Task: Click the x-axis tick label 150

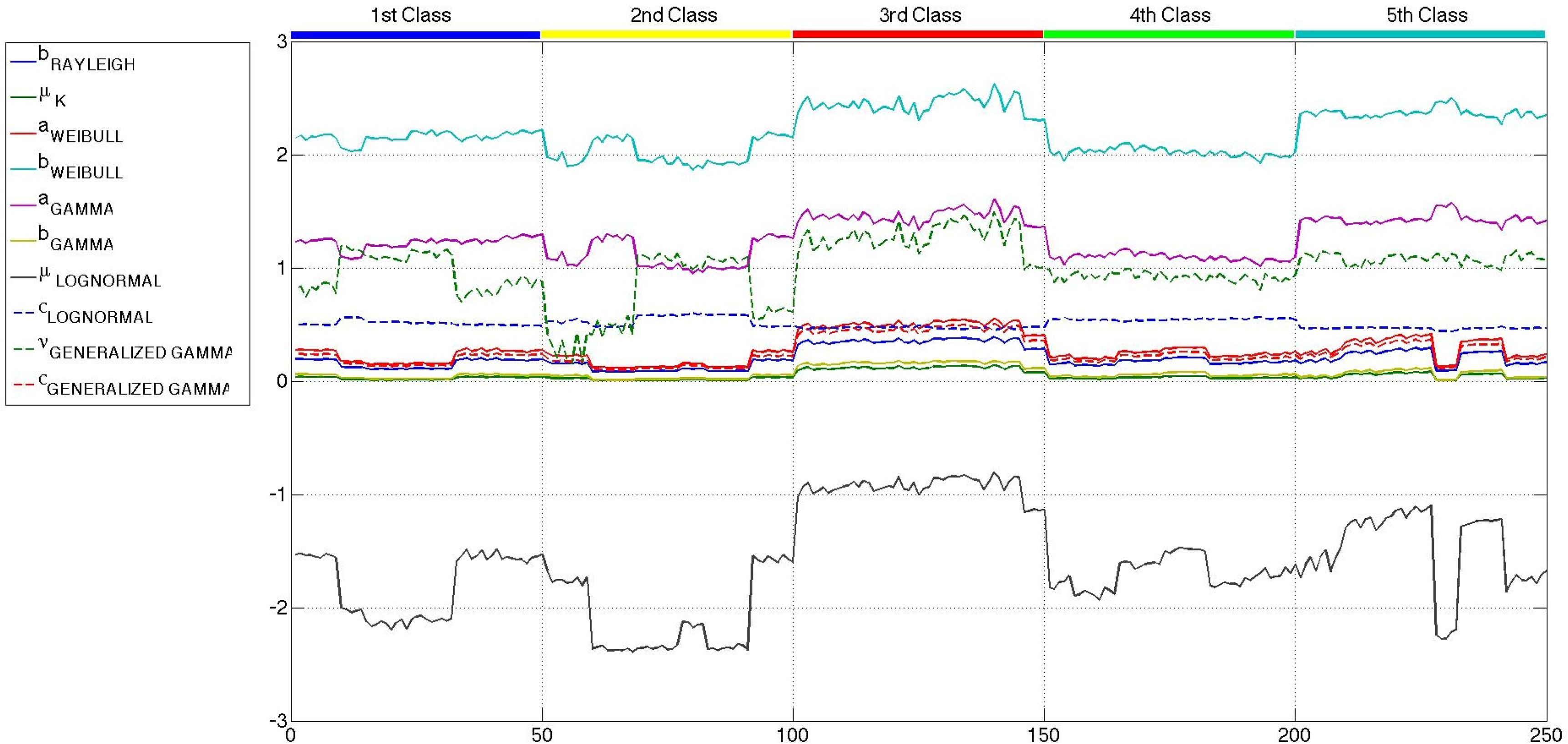Action: click(x=1043, y=735)
